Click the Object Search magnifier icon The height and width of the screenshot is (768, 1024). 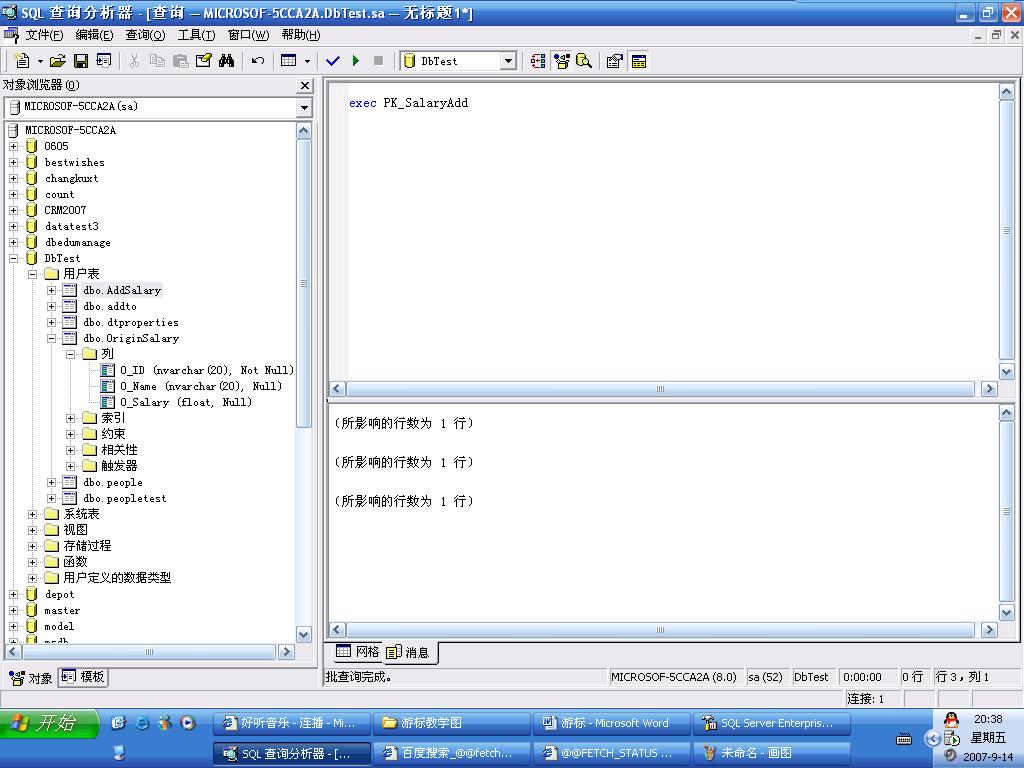point(584,61)
